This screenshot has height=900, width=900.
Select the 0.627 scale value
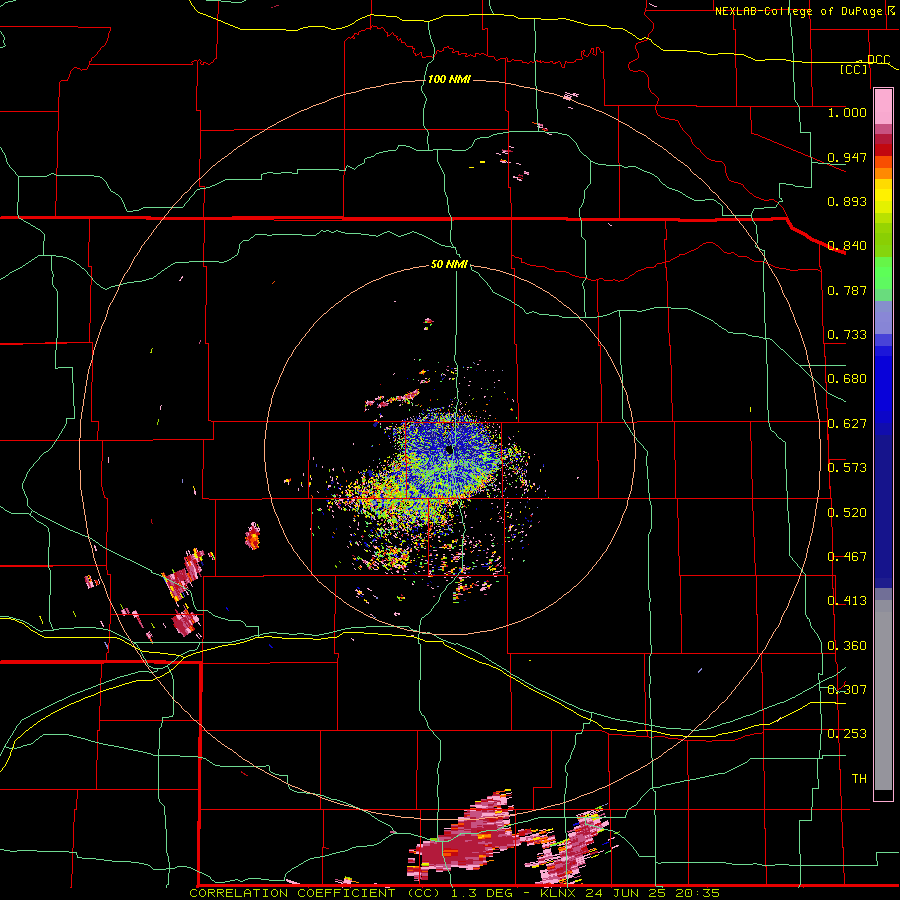(x=847, y=424)
